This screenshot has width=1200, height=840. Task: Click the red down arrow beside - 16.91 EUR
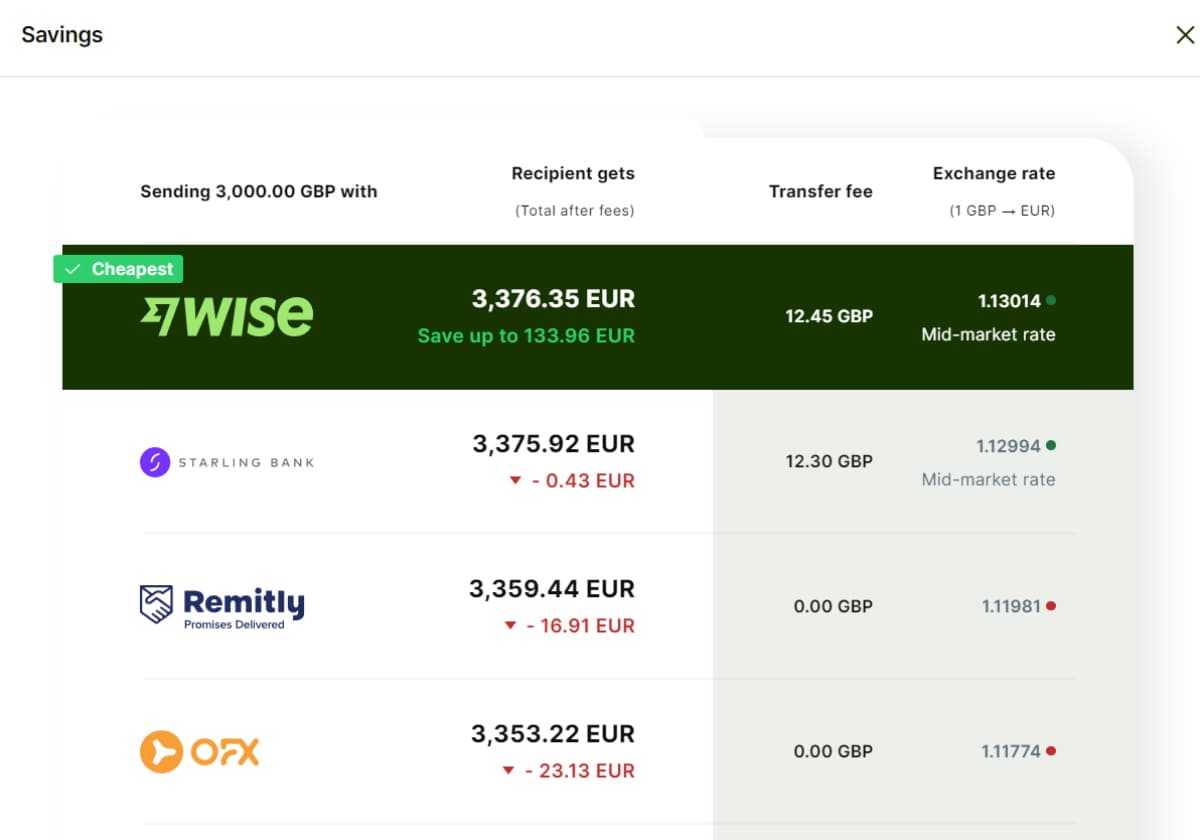[x=508, y=626]
